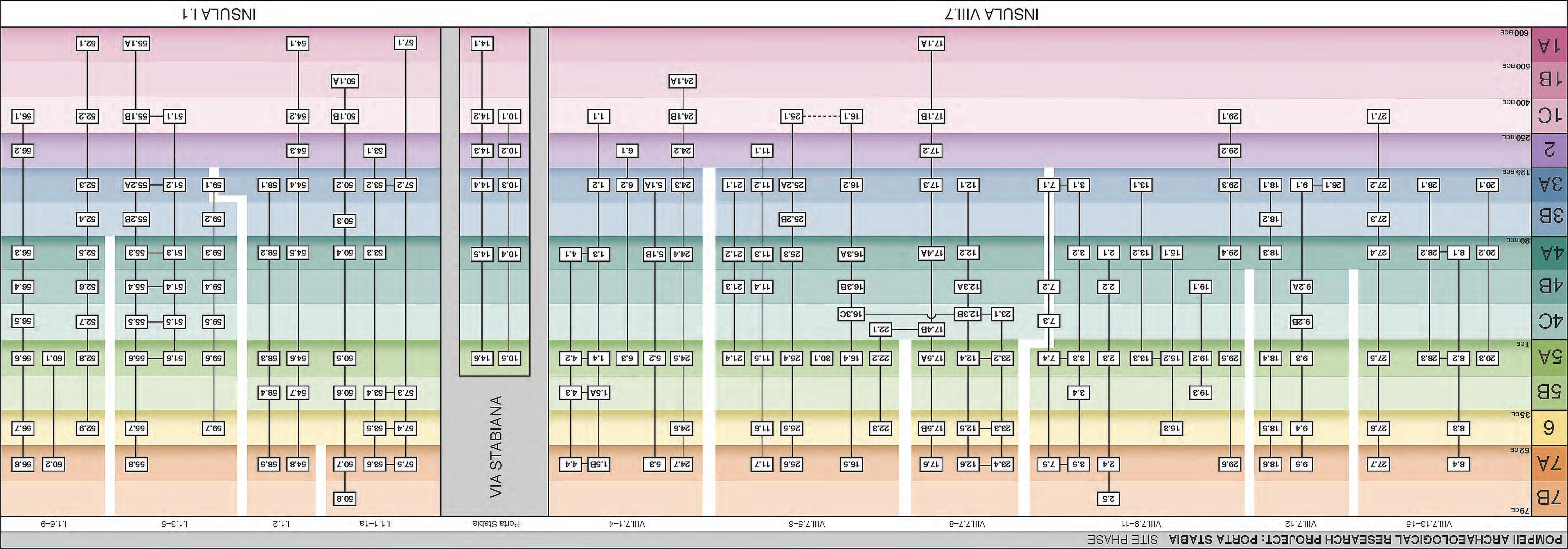Click the Porta Stabia column label
This screenshot has height=549, width=1568.
(x=496, y=523)
